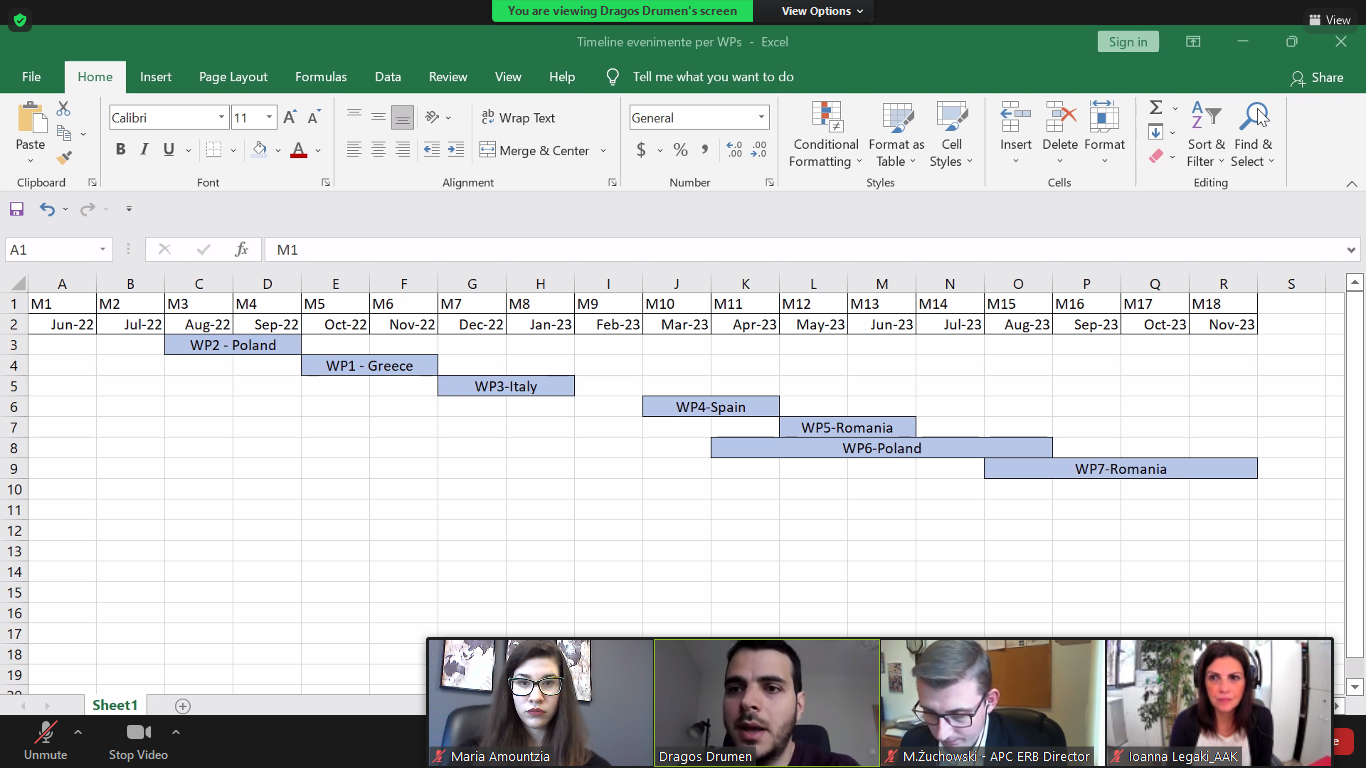Screen dimensions: 1366x768
Task: Click the Save icon in quick access toolbar
Action: point(17,209)
